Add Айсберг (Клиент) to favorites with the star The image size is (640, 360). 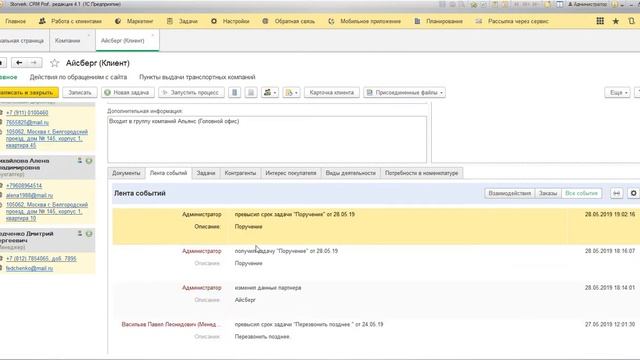tap(55, 63)
